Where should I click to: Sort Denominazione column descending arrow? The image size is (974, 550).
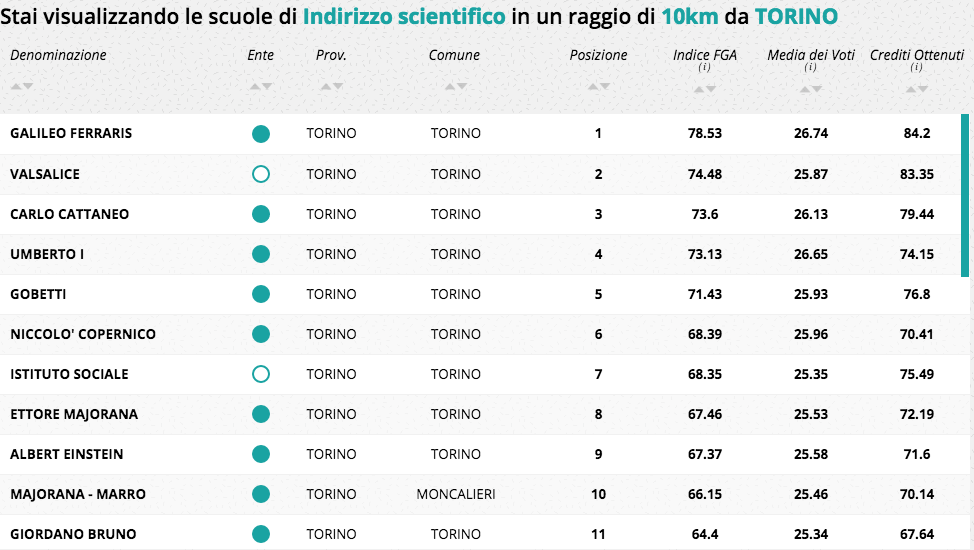(x=28, y=86)
